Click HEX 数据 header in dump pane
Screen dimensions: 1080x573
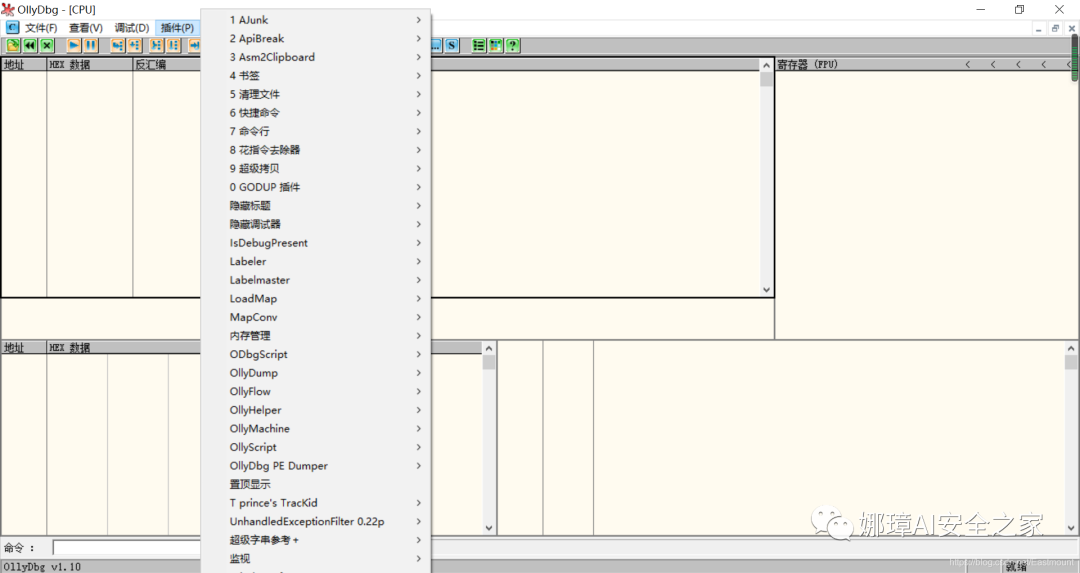(x=124, y=348)
